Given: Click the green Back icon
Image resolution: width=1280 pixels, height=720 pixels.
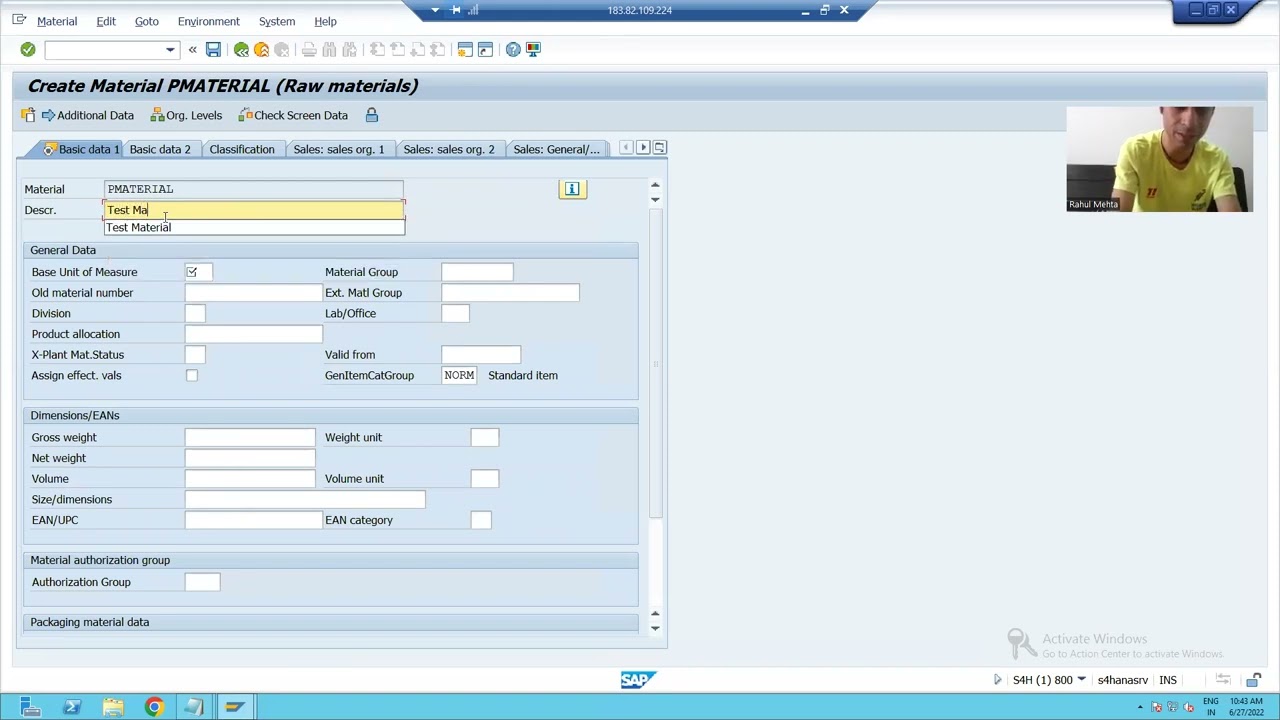Looking at the screenshot, I should click(x=241, y=49).
